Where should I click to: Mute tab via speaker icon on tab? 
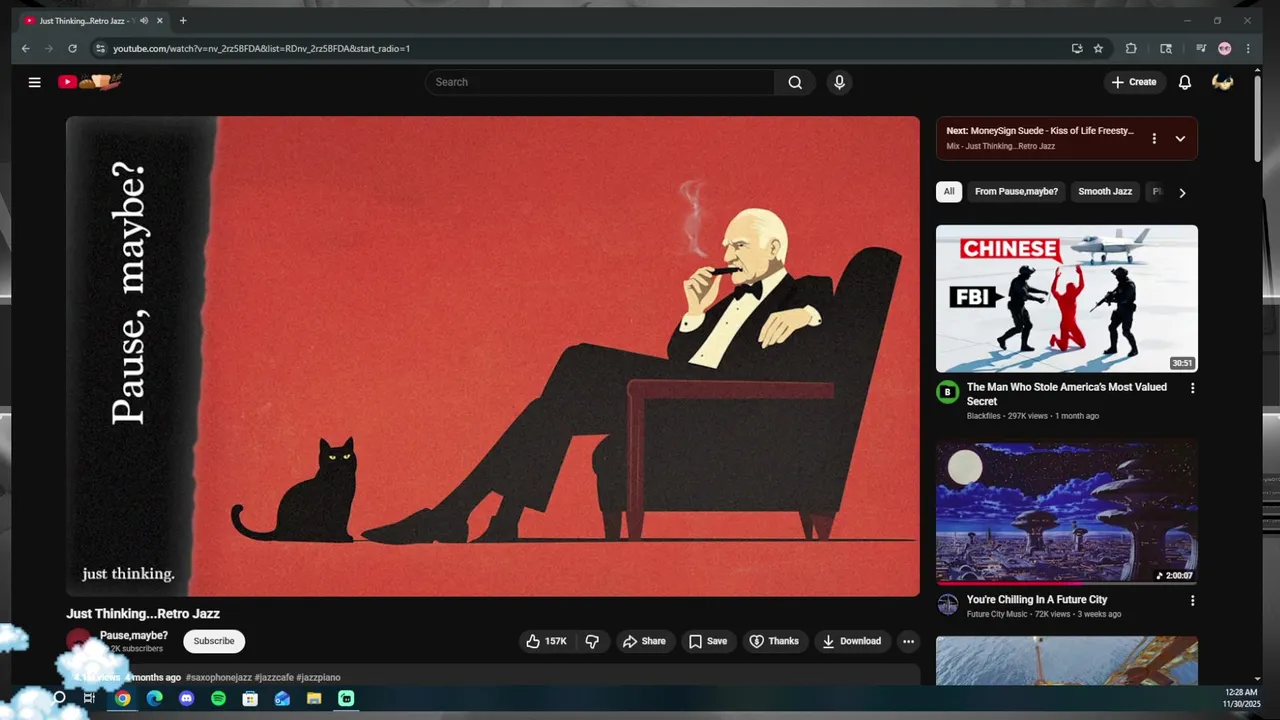point(144,21)
